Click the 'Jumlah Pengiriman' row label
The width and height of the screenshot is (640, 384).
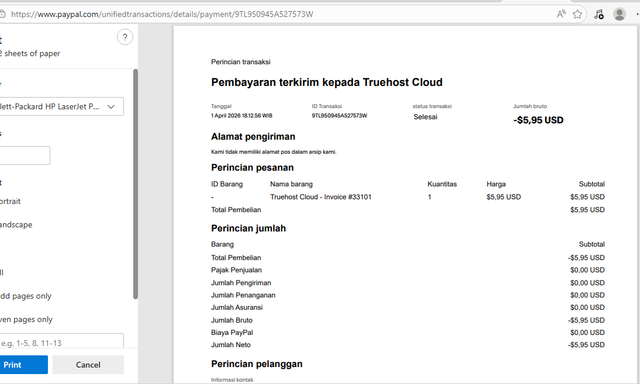pyautogui.click(x=241, y=283)
